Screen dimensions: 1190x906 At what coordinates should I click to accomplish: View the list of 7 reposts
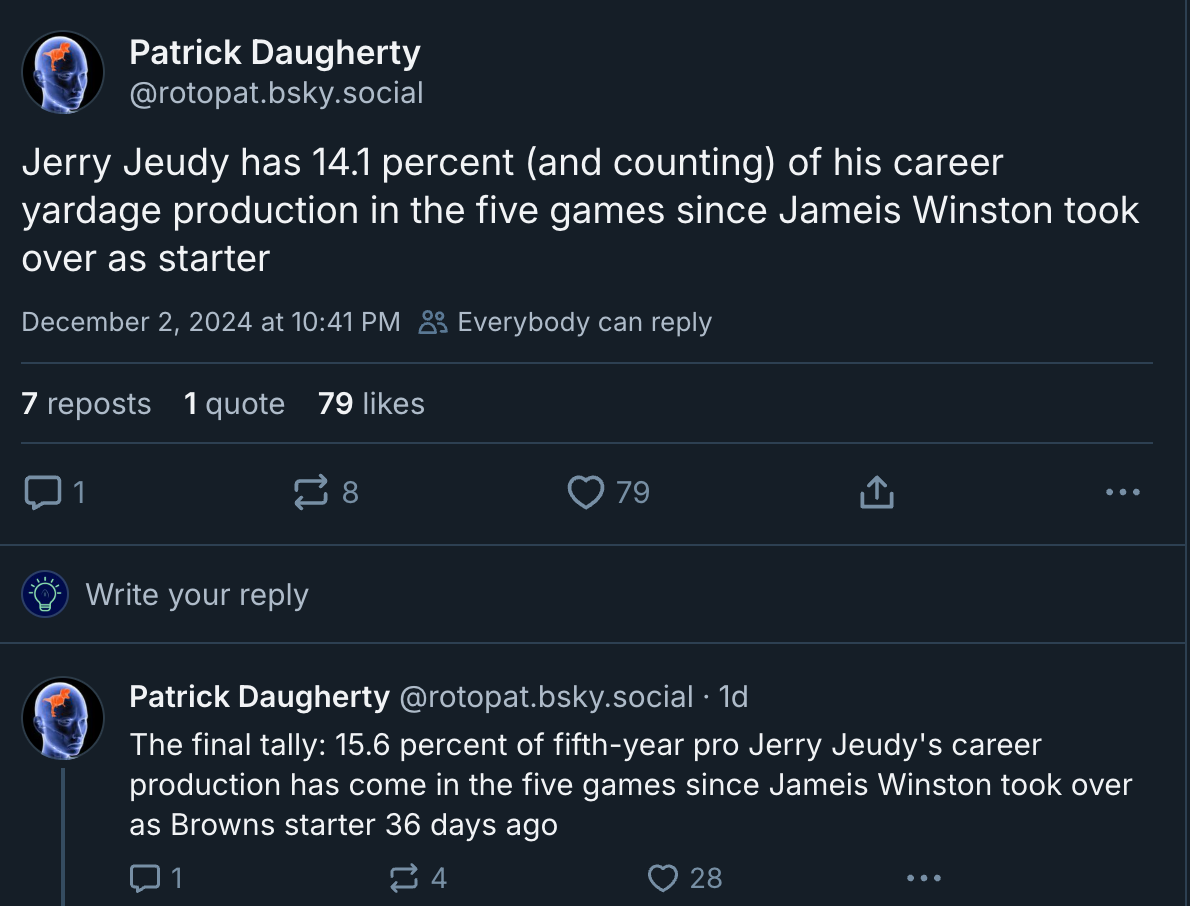click(x=86, y=404)
